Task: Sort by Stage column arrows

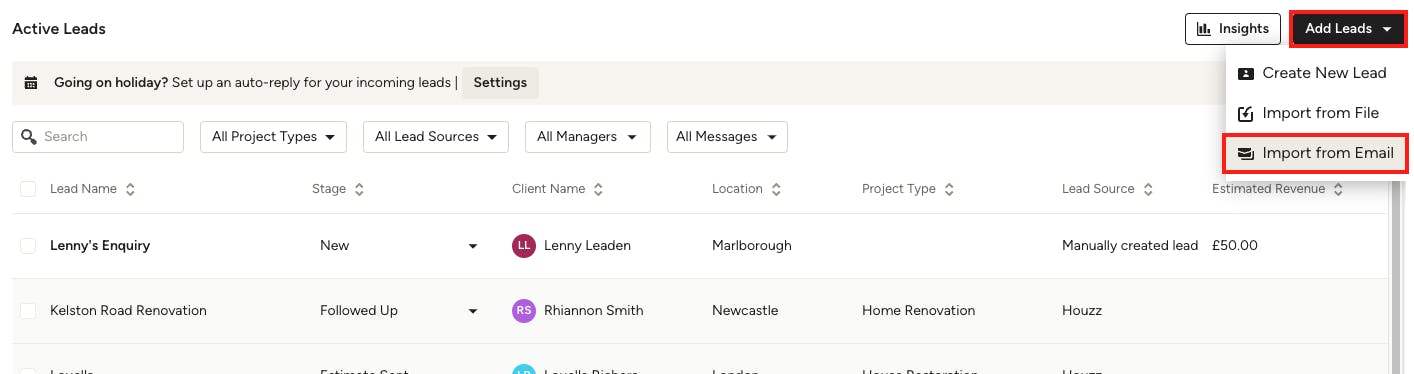Action: (359, 189)
